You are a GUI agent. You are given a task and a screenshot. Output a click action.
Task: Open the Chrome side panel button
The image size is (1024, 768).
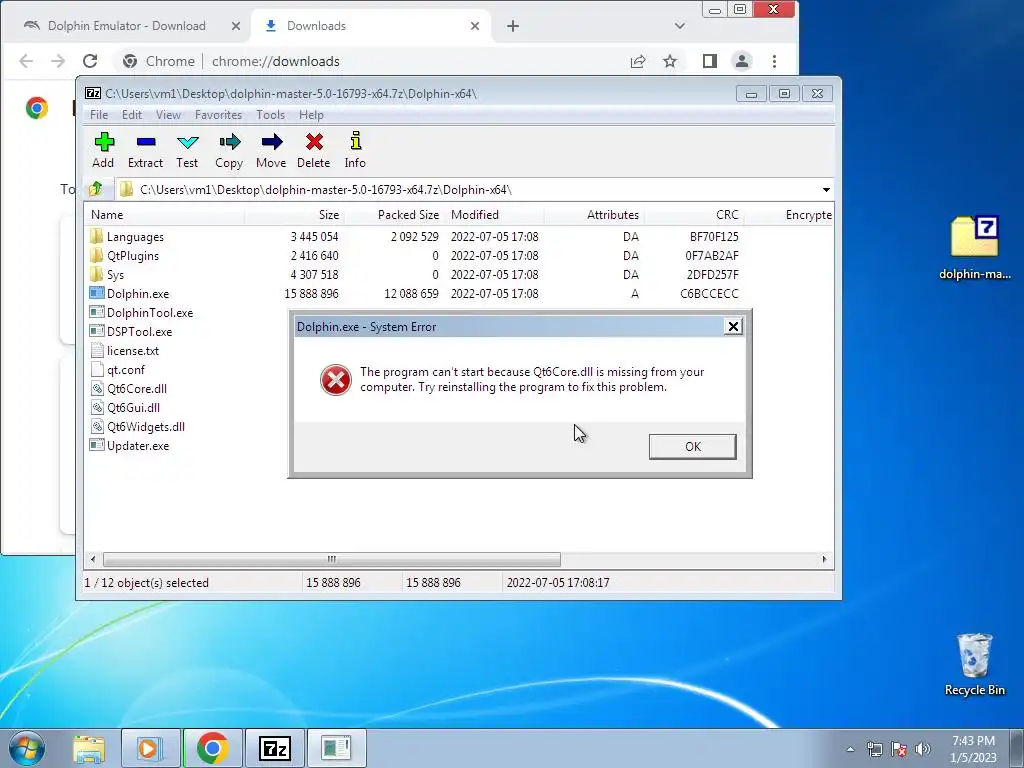click(709, 61)
